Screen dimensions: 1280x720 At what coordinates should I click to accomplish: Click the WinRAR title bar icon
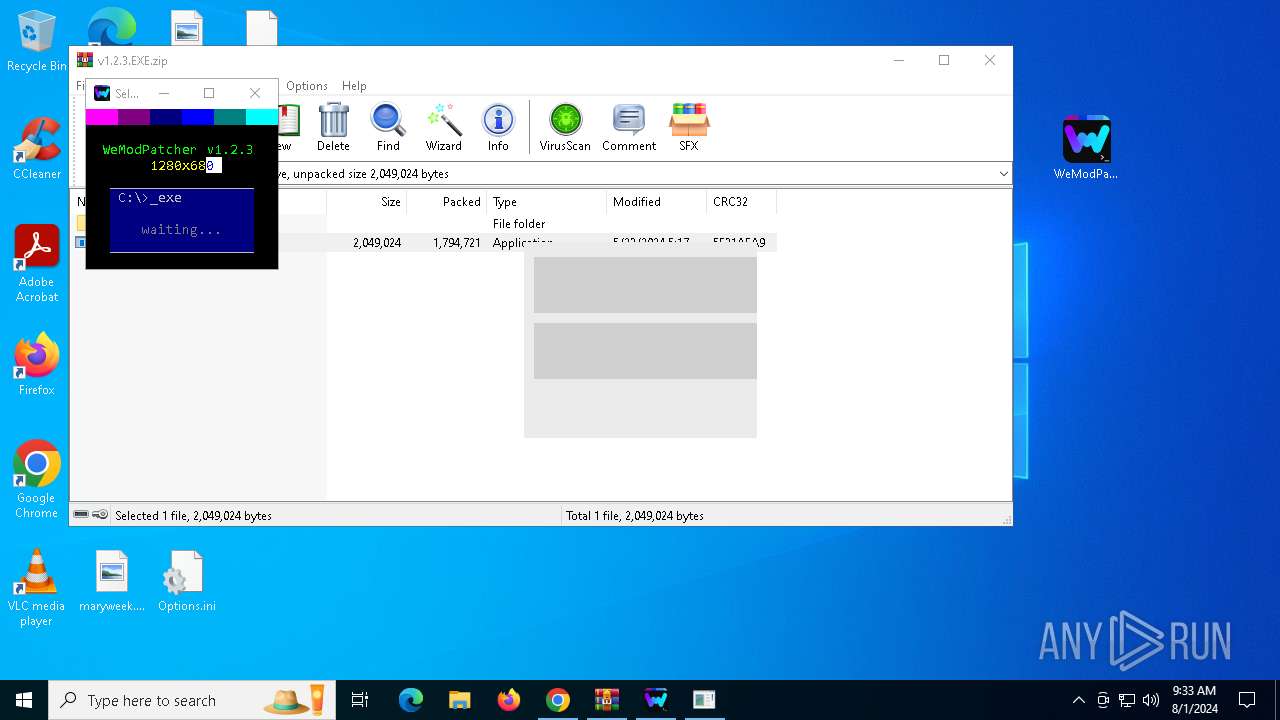click(x=85, y=60)
